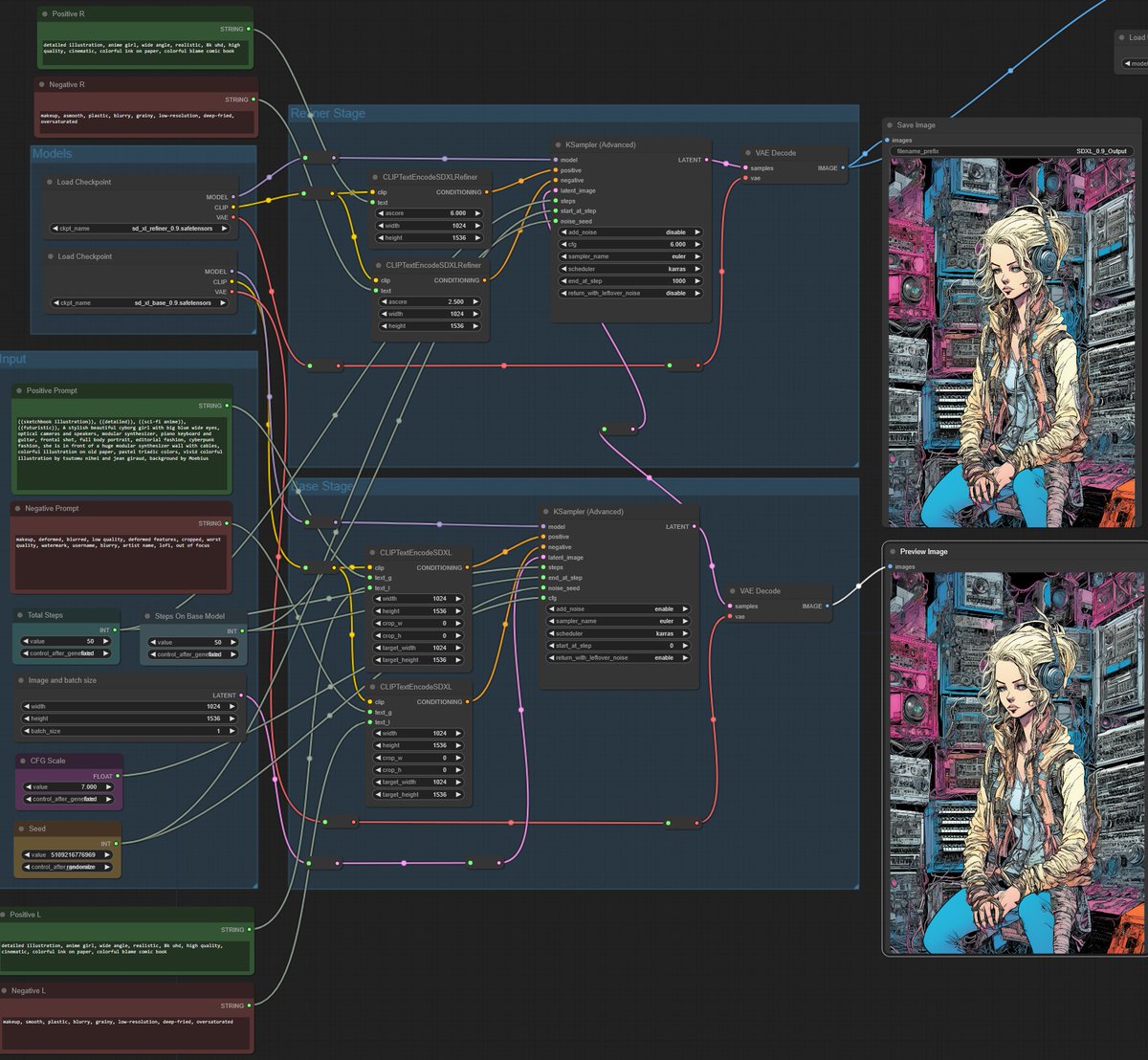Select the Base Stage group title
Screen dimensions: 1148x1060
pyautogui.click(x=322, y=486)
